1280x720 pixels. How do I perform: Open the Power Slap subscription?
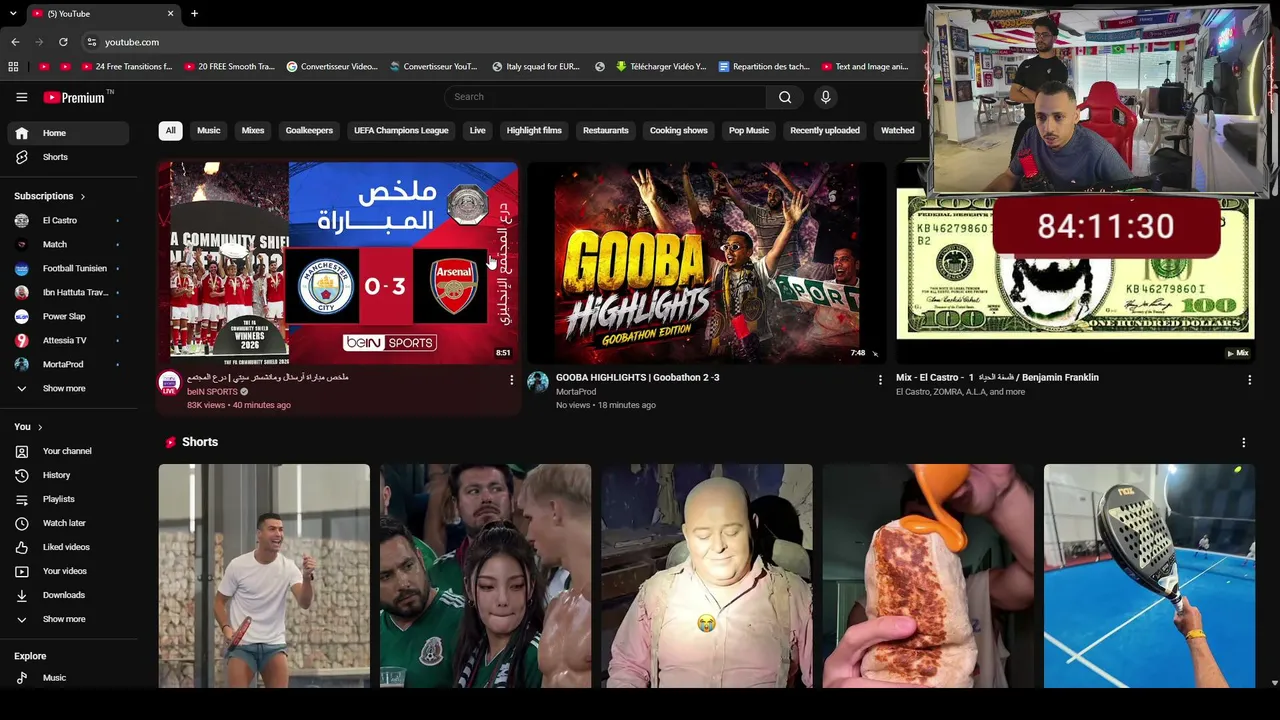(x=68, y=316)
